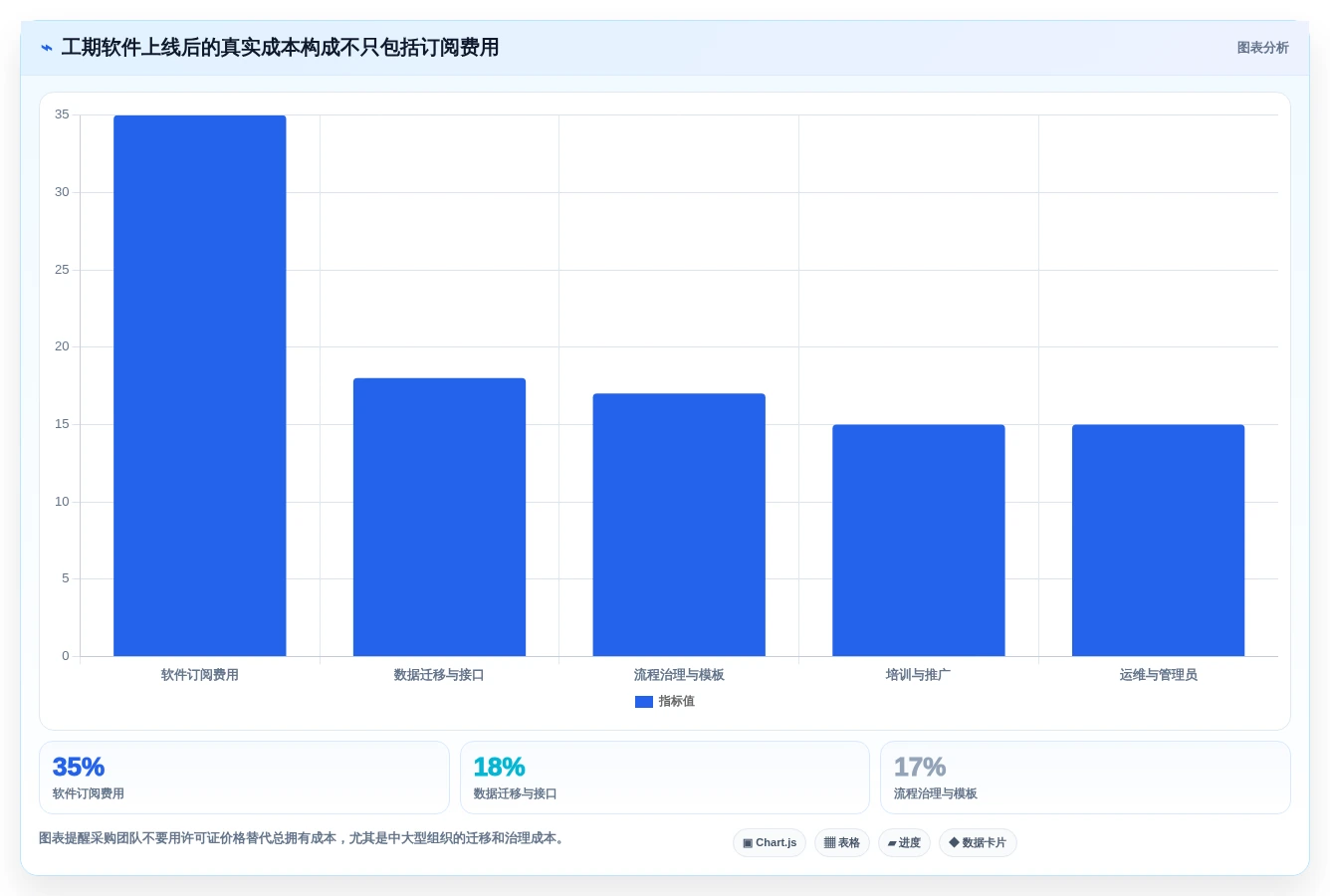
Task: Click the lightning icon beside the title
Action: pyautogui.click(x=47, y=48)
